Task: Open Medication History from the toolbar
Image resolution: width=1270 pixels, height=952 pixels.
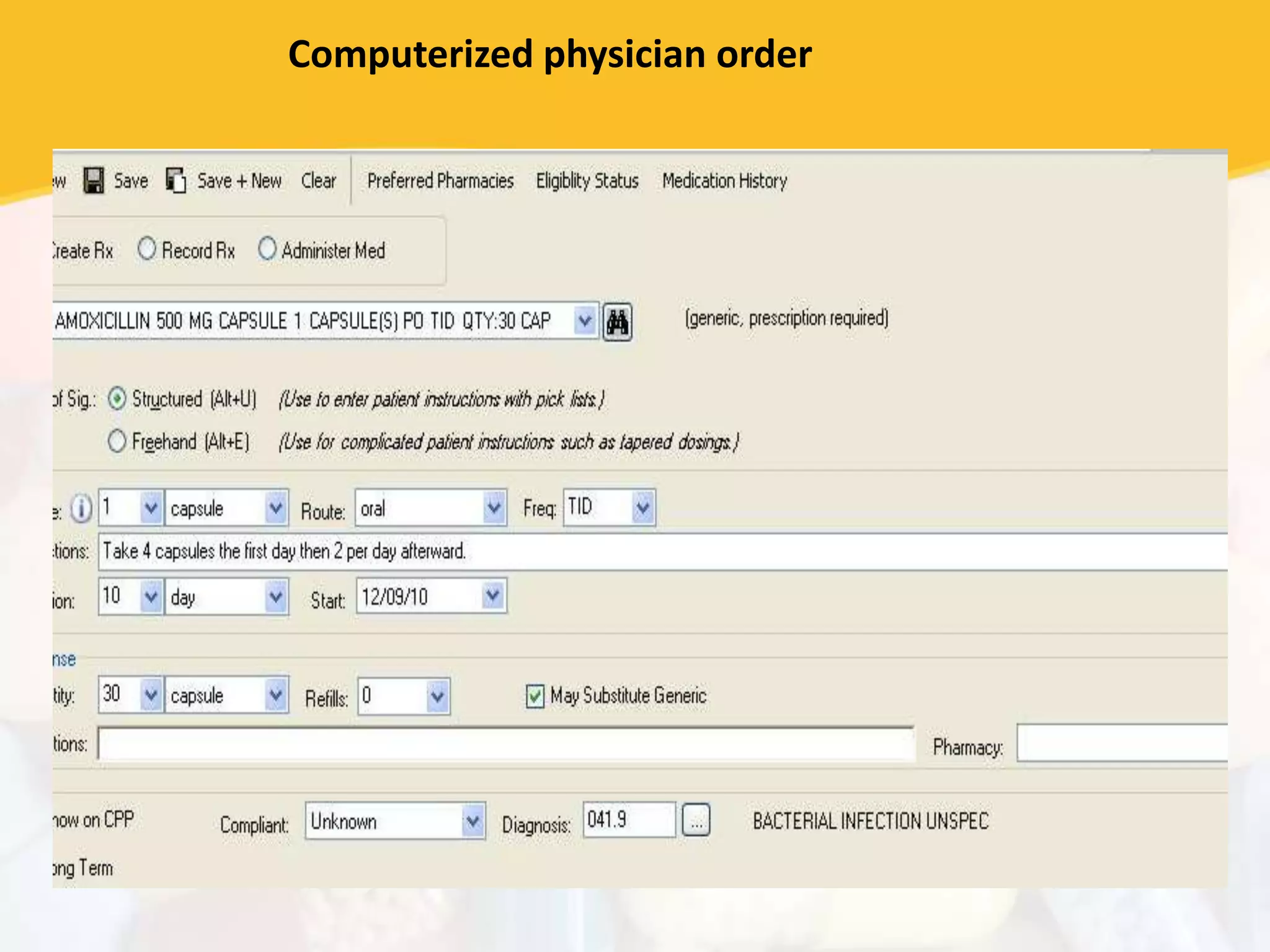Action: coord(725,181)
